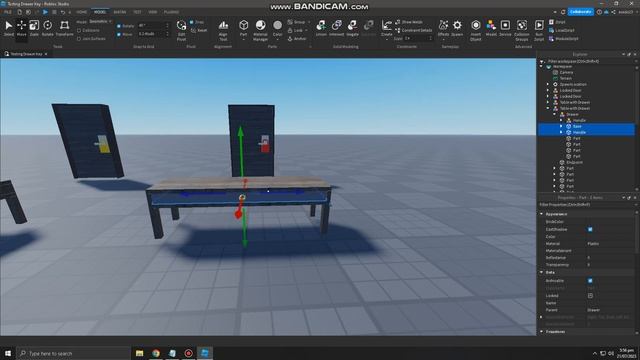640x360 pixels.
Task: Switch to the TEST ribbon tab
Action: point(137,12)
